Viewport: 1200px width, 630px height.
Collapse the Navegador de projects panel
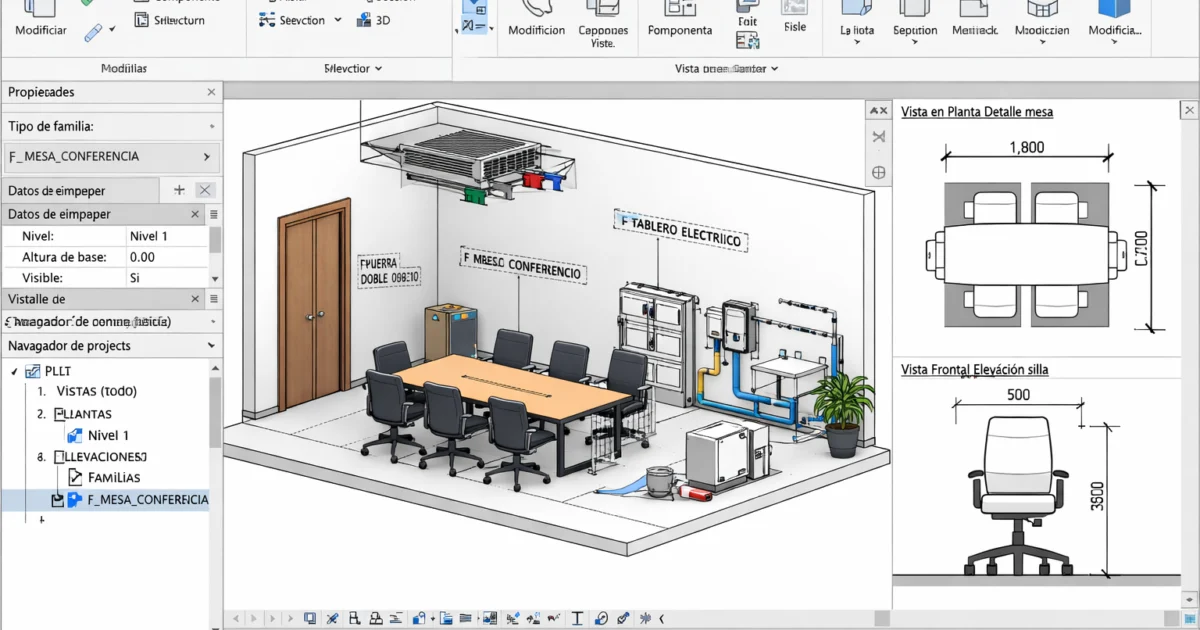[x=209, y=345]
